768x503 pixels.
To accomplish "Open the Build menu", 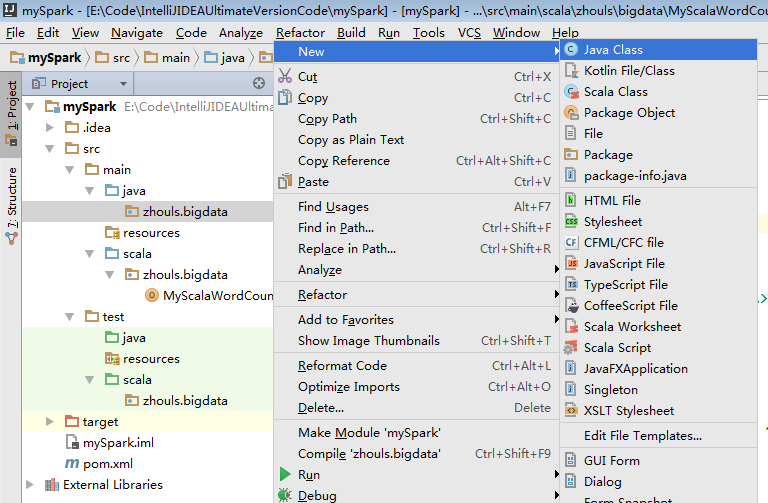I will pos(351,33).
